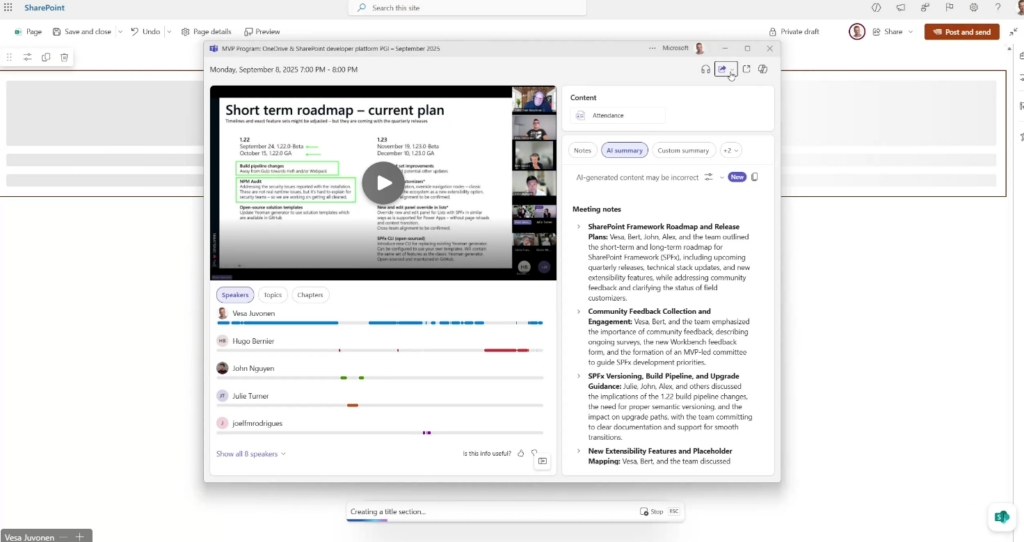Click the SharePoint home link
The image size is (1024, 542).
pos(44,8)
